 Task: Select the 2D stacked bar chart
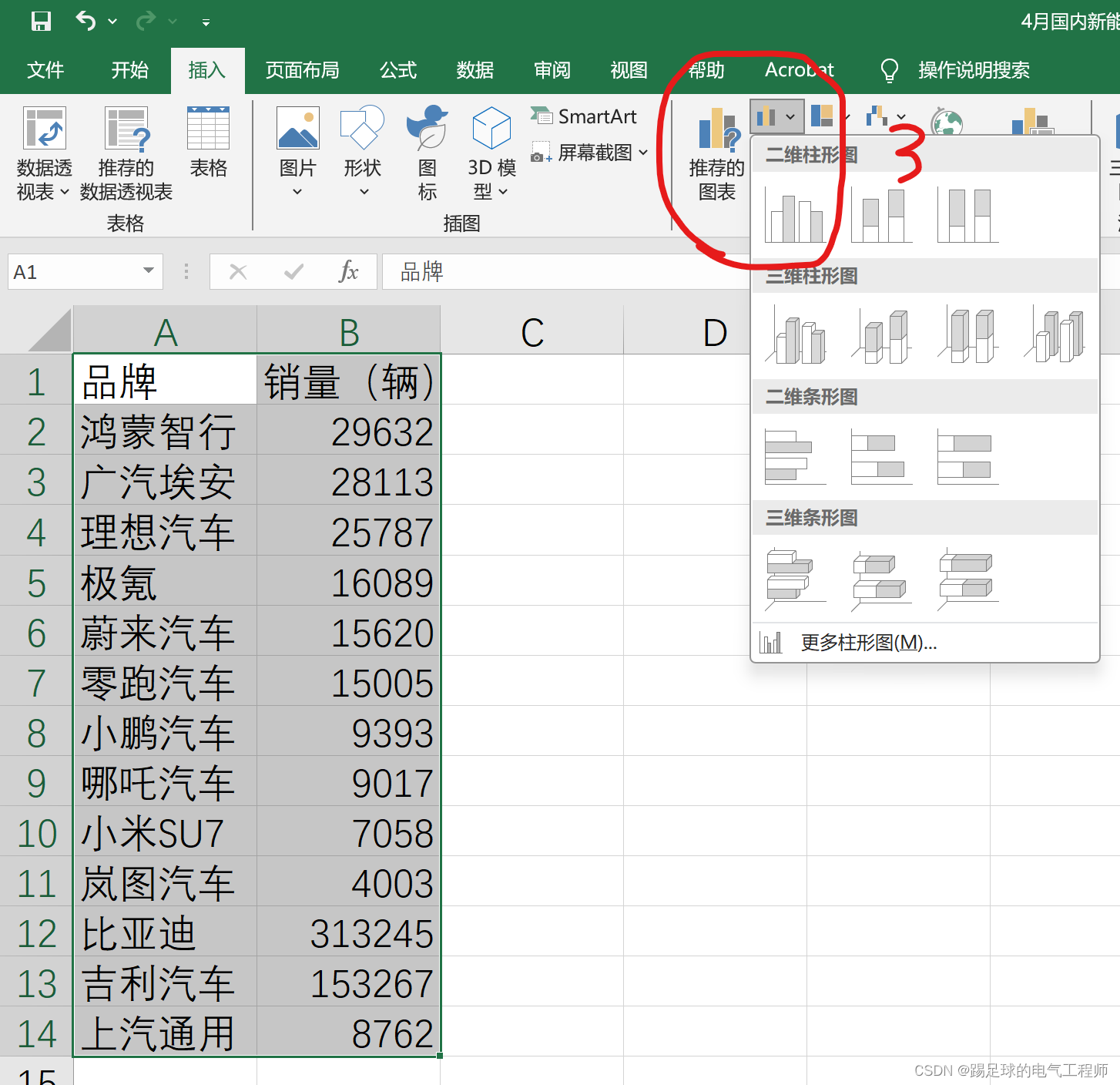tap(882, 456)
